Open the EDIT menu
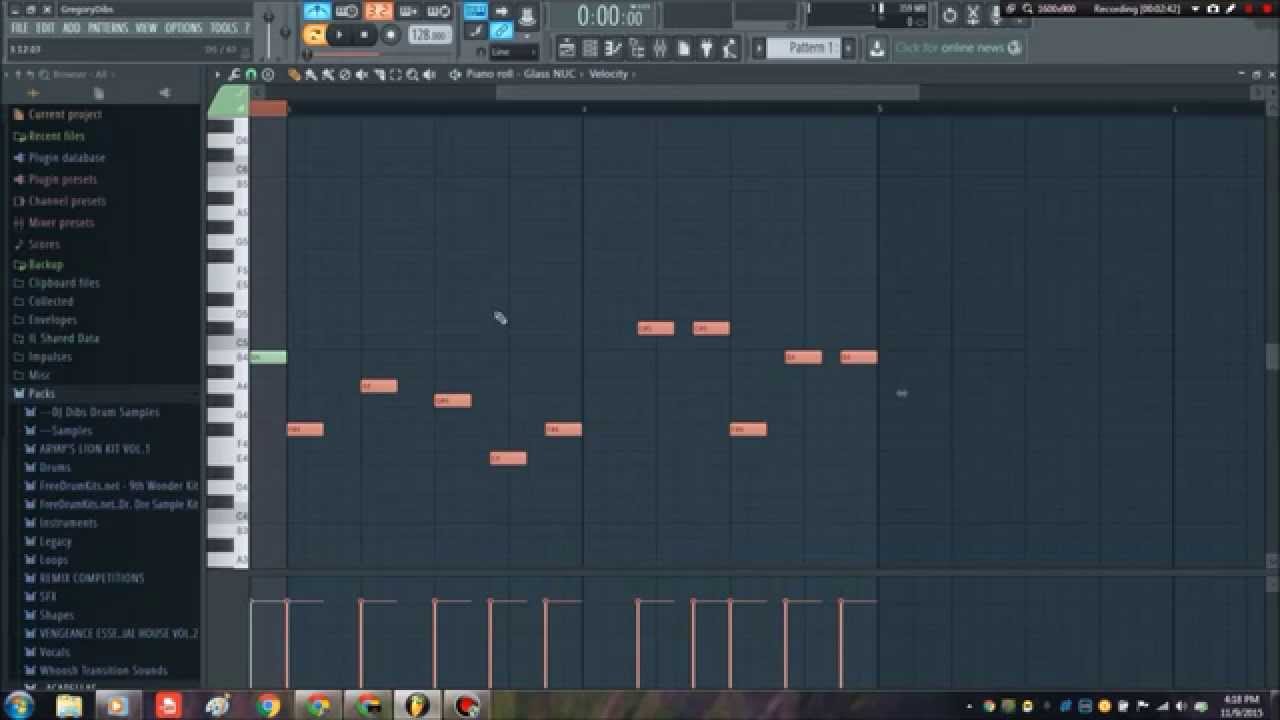The width and height of the screenshot is (1280, 720). (46, 28)
